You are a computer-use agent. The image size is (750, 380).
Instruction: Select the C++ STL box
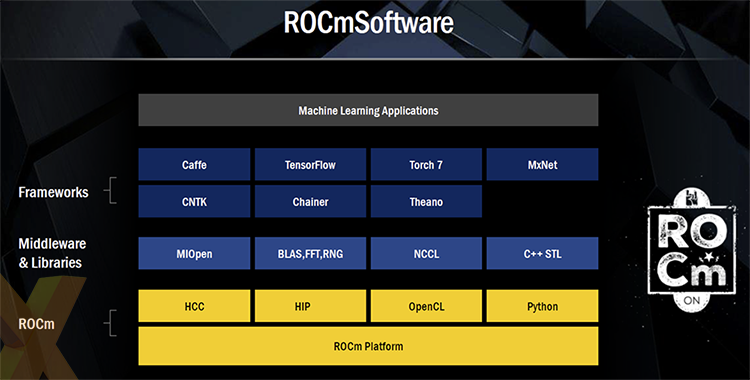pyautogui.click(x=542, y=253)
